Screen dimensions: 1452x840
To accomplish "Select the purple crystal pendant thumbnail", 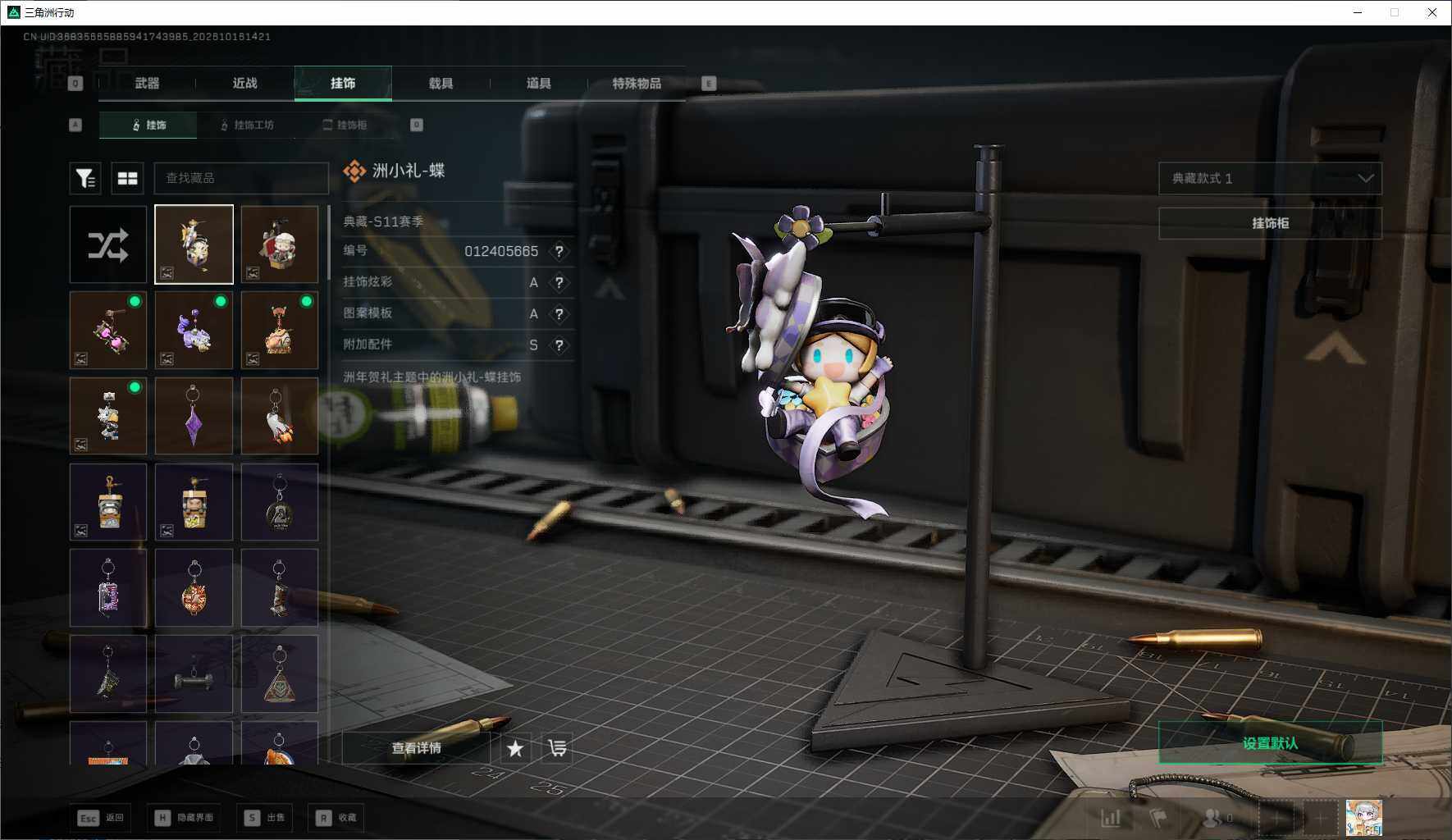I will click(194, 416).
